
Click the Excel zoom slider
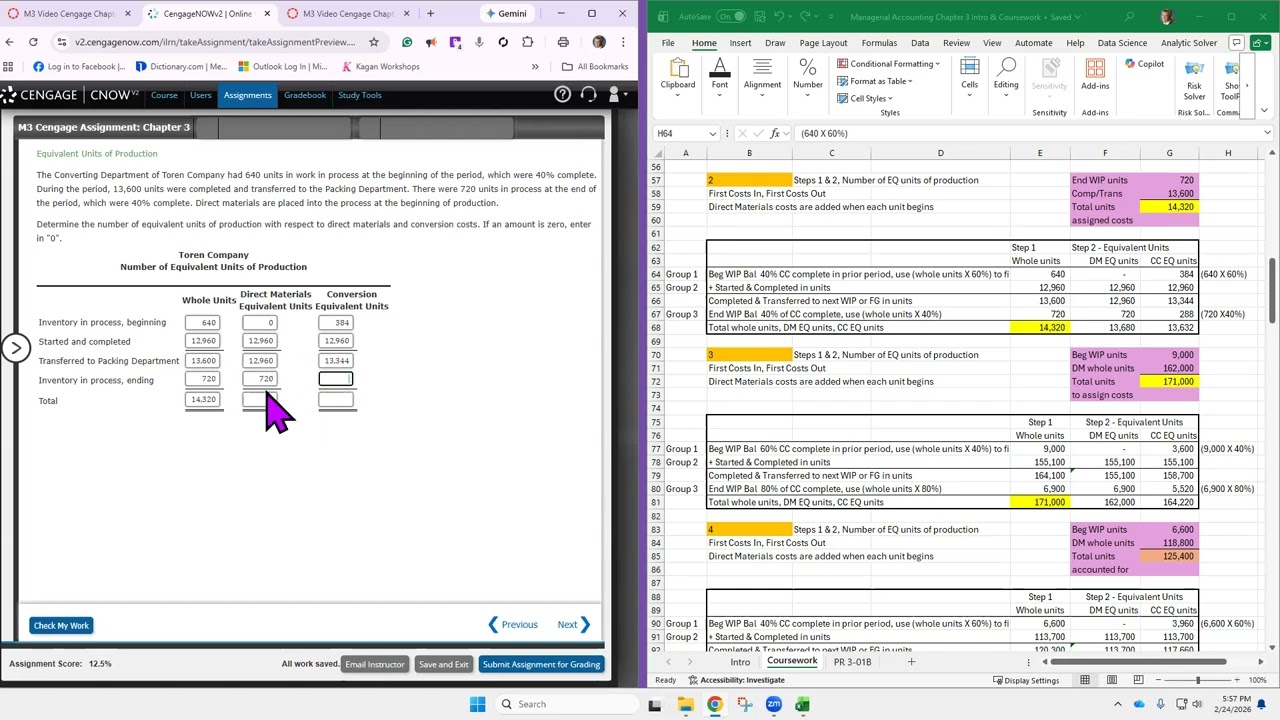1197,680
